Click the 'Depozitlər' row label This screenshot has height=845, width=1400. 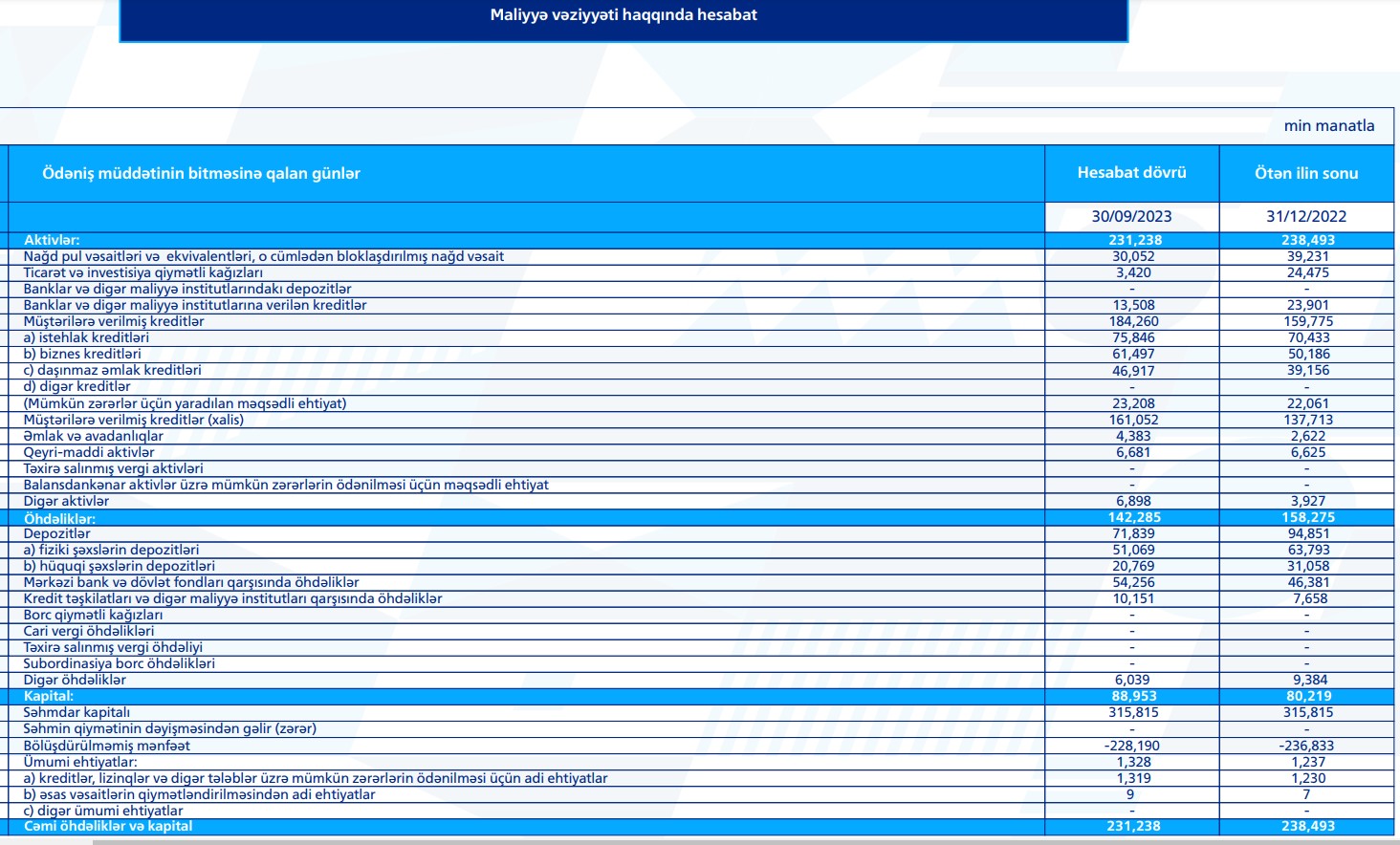coord(57,533)
